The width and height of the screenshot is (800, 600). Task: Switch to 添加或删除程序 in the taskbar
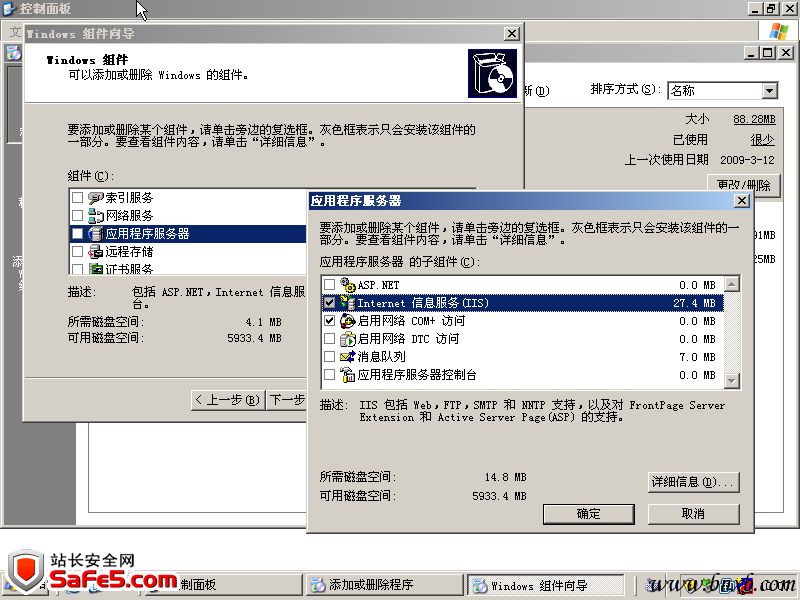[383, 585]
